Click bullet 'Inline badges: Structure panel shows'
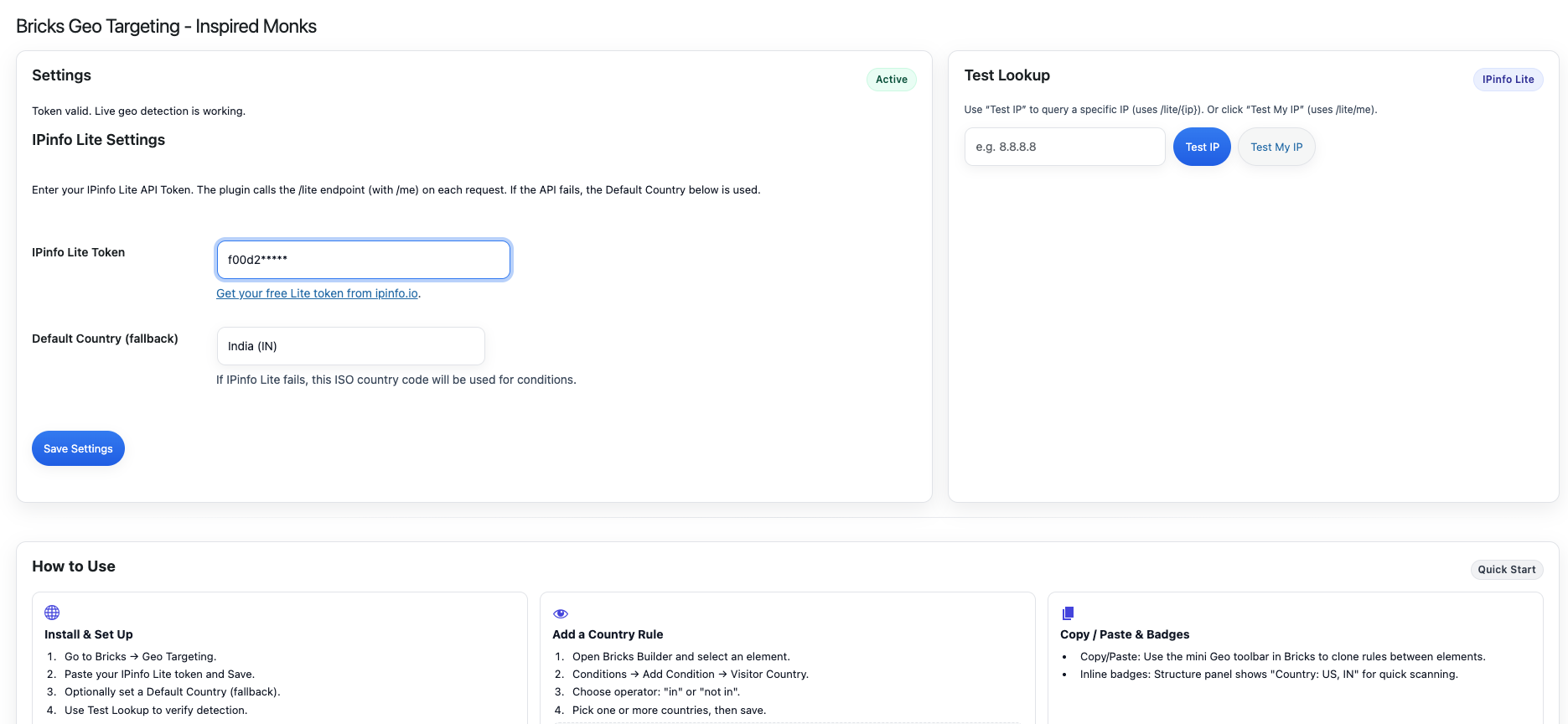The image size is (1568, 724). [x=1269, y=675]
